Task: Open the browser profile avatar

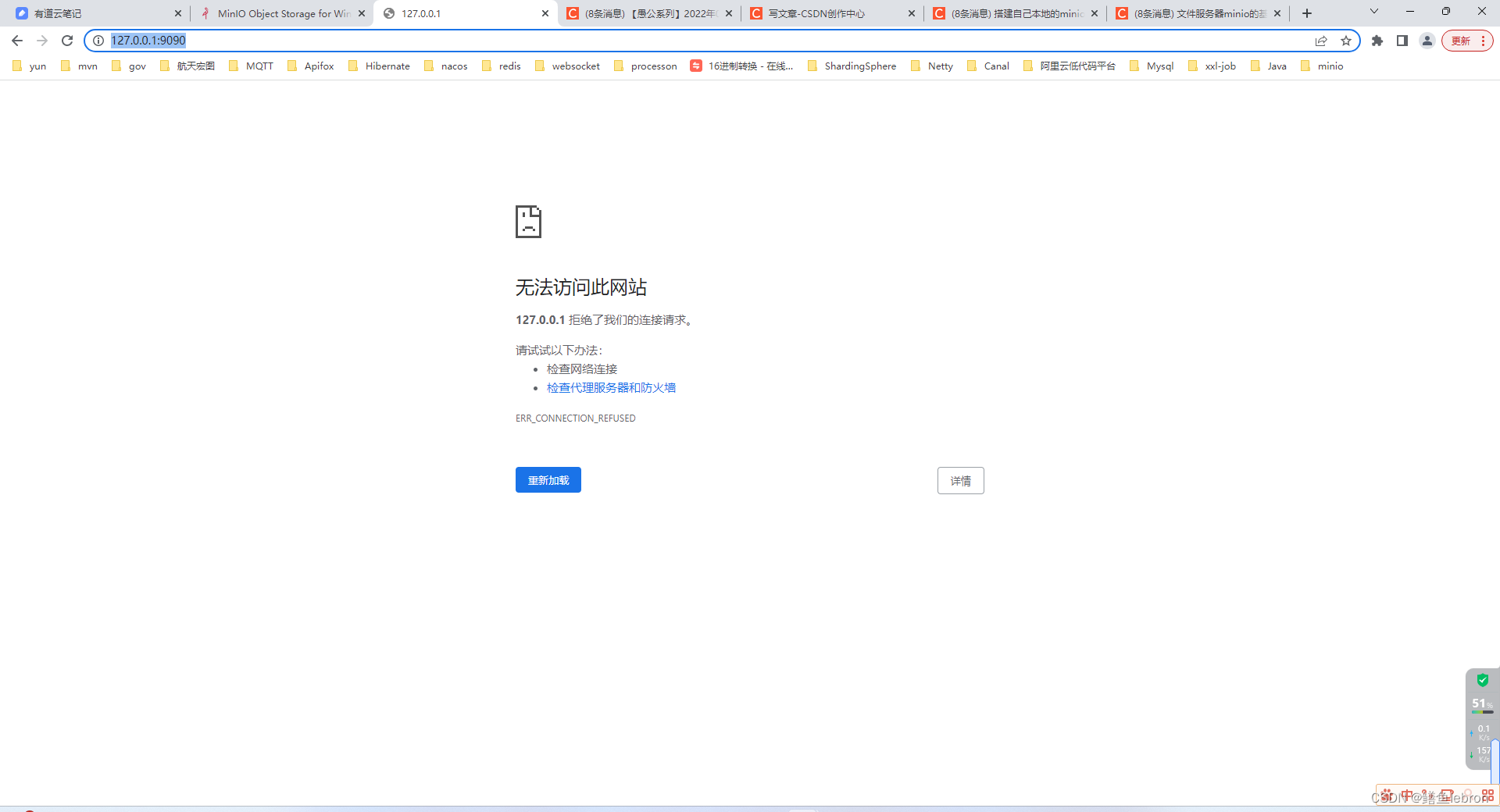Action: click(x=1427, y=41)
